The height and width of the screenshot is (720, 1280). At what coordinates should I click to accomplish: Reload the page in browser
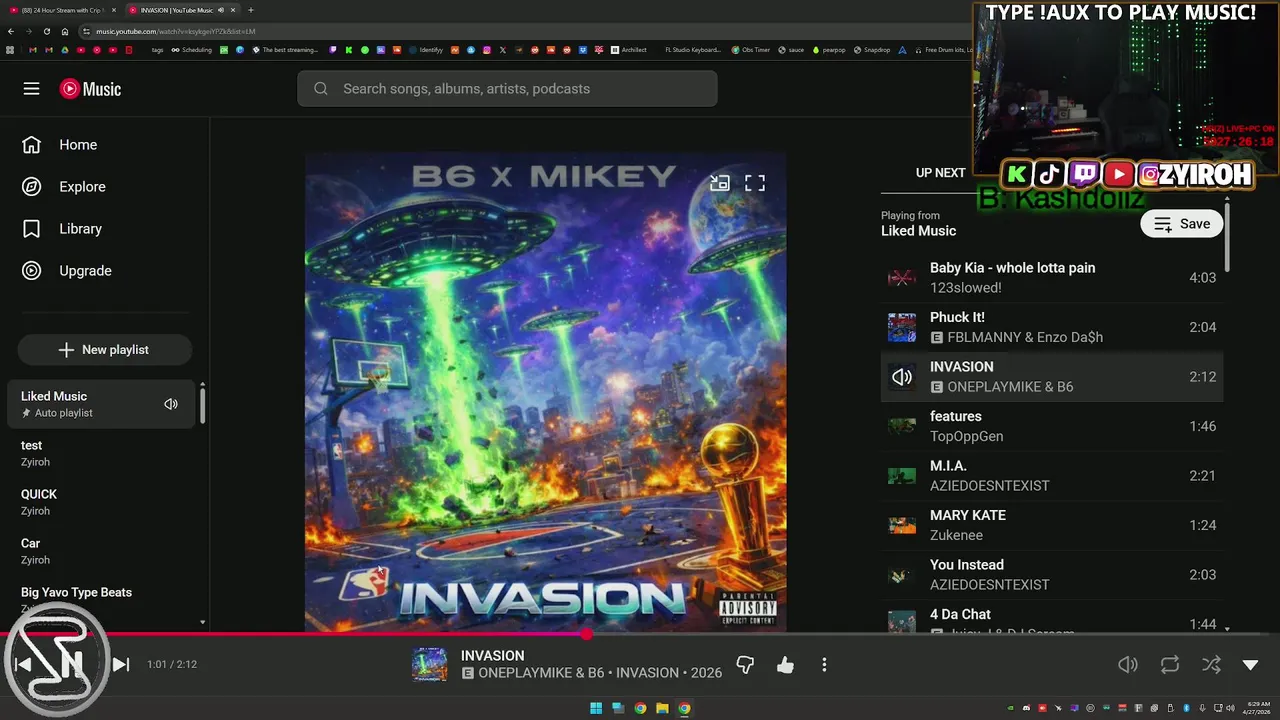pos(46,31)
